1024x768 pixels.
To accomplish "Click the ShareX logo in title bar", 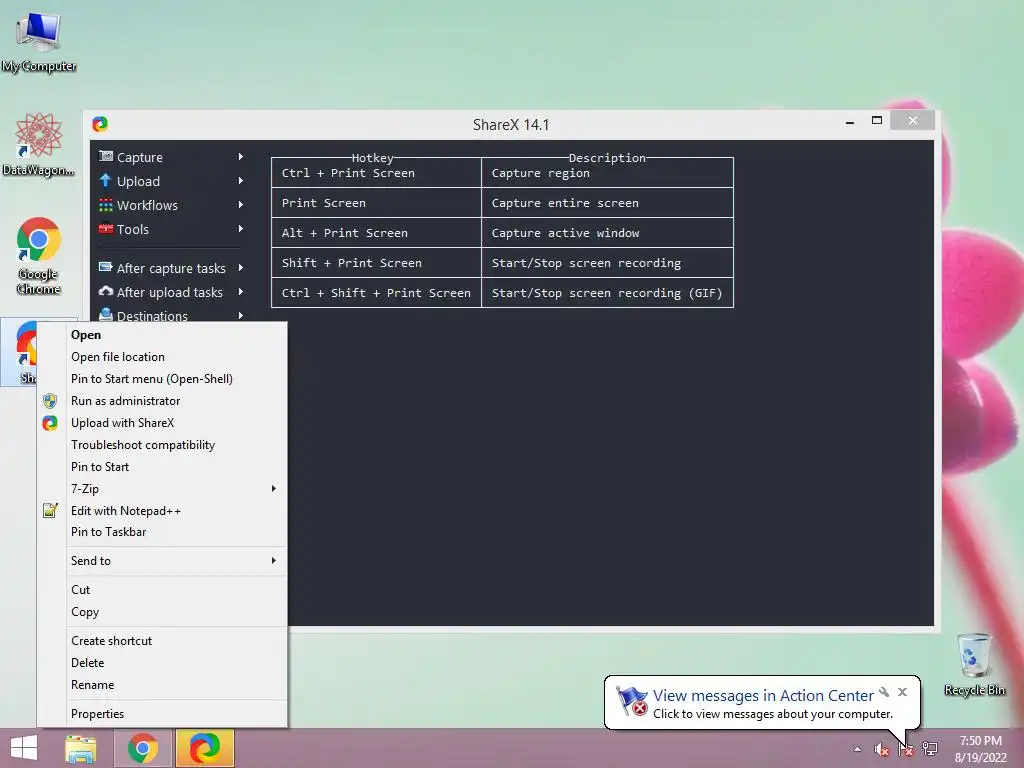I will point(100,124).
